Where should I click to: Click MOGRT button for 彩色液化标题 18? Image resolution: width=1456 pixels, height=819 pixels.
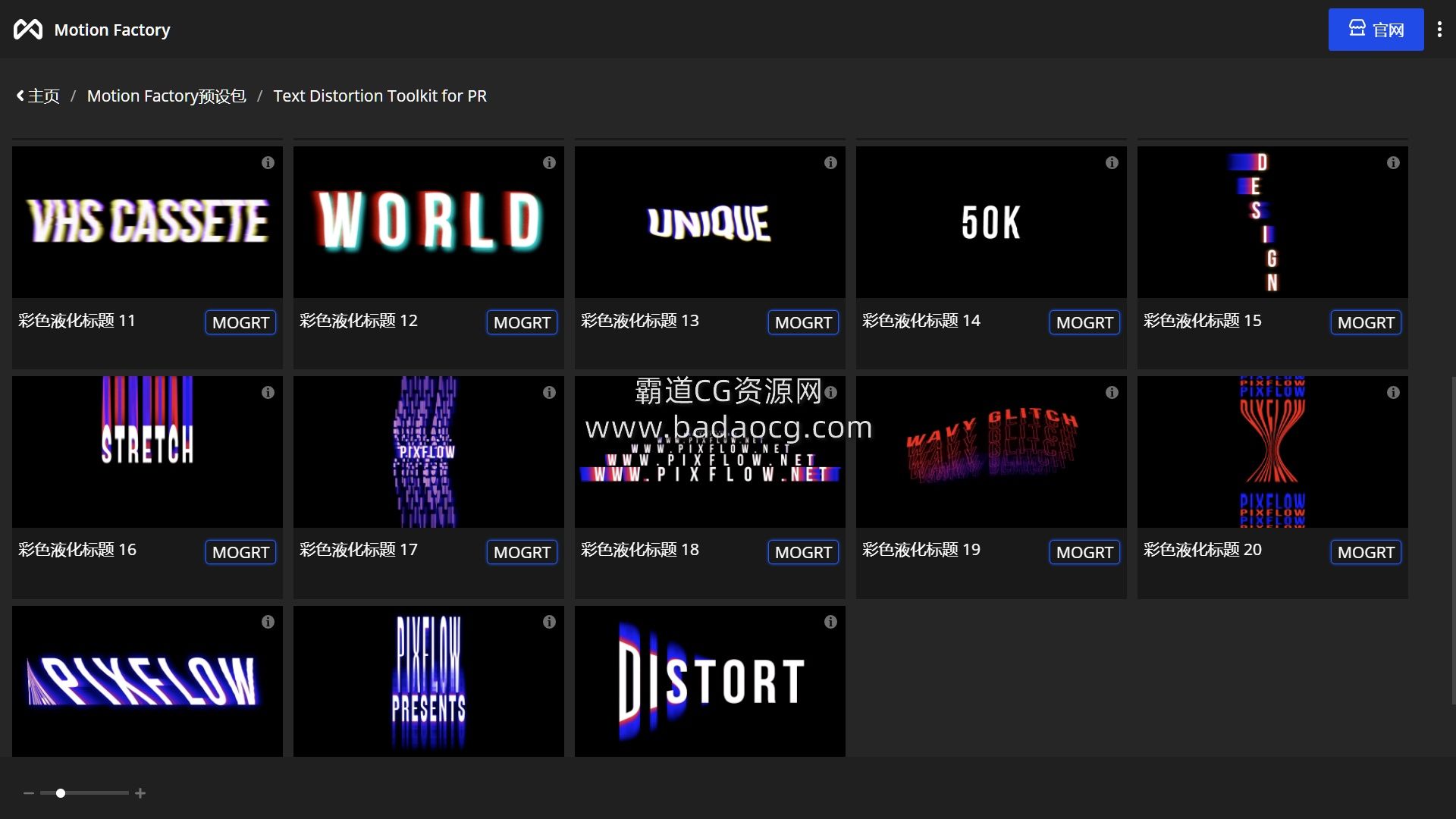[x=803, y=552]
